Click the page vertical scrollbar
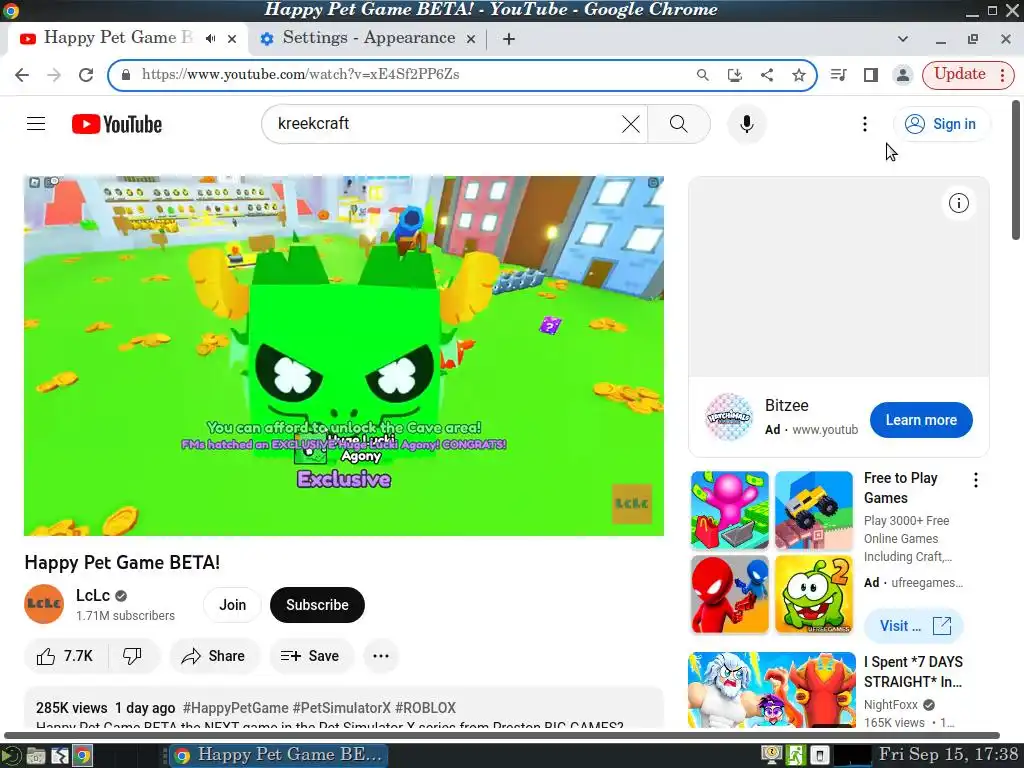The width and height of the screenshot is (1024, 768). tap(1016, 170)
